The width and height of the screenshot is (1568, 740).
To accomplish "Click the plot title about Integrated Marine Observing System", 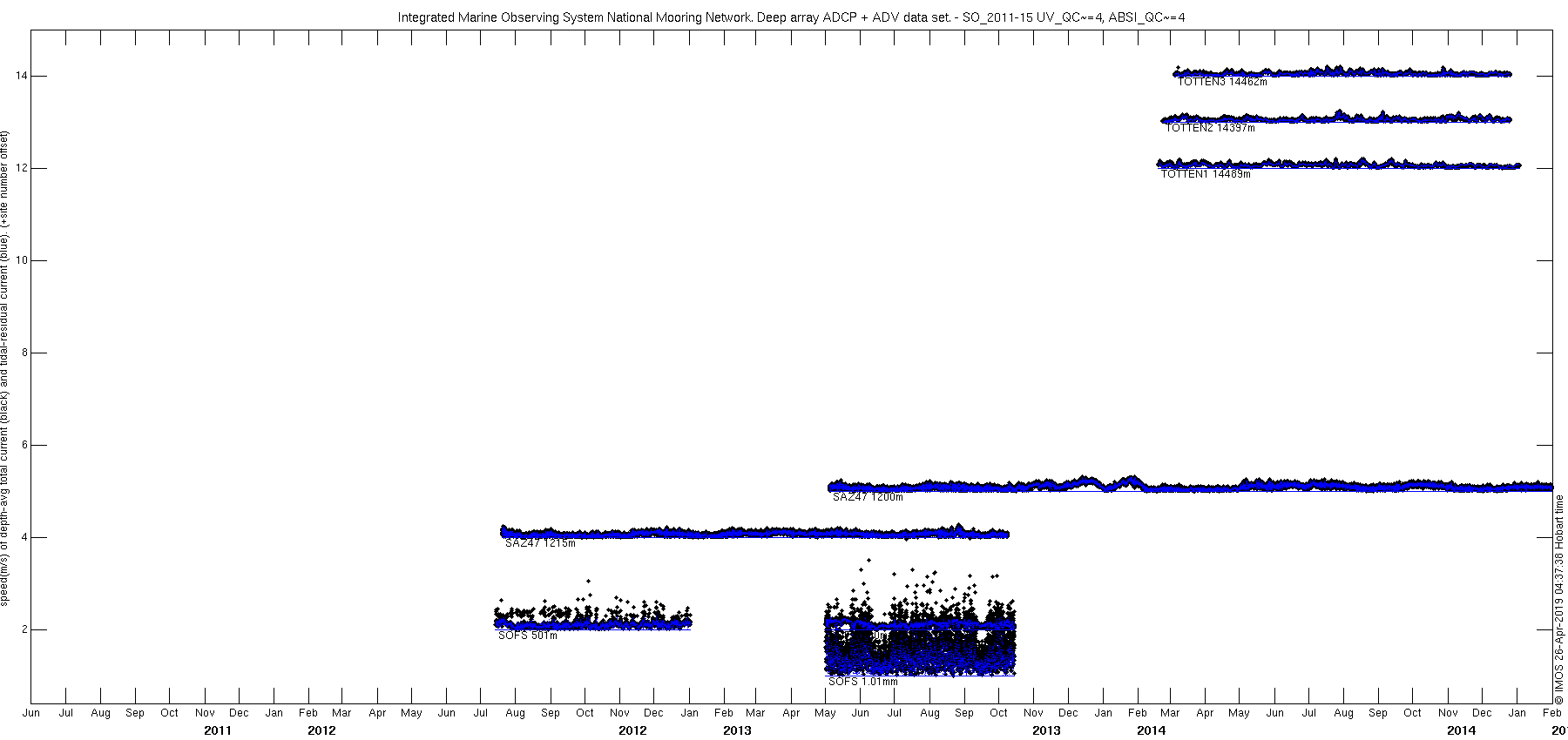I will 791,17.
